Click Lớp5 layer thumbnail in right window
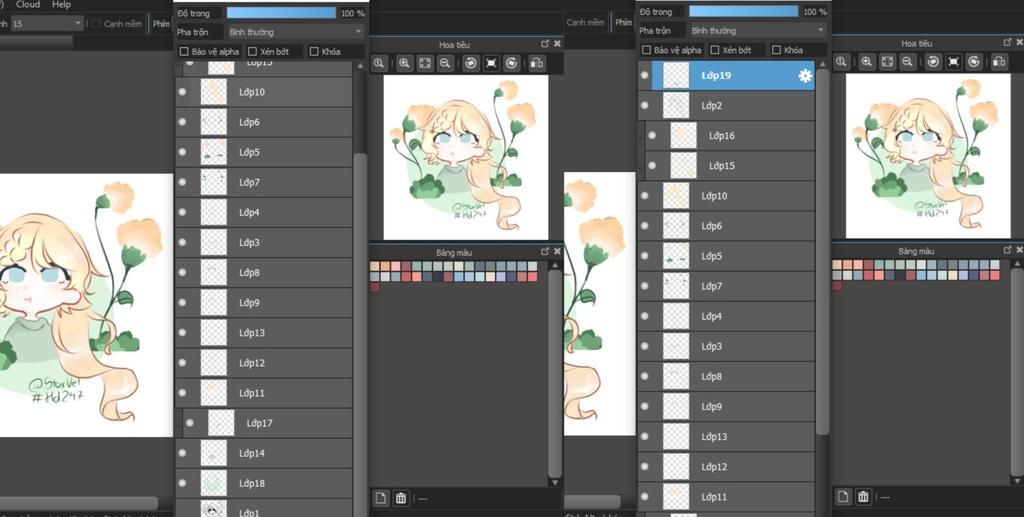The height and width of the screenshot is (517, 1024). point(676,256)
